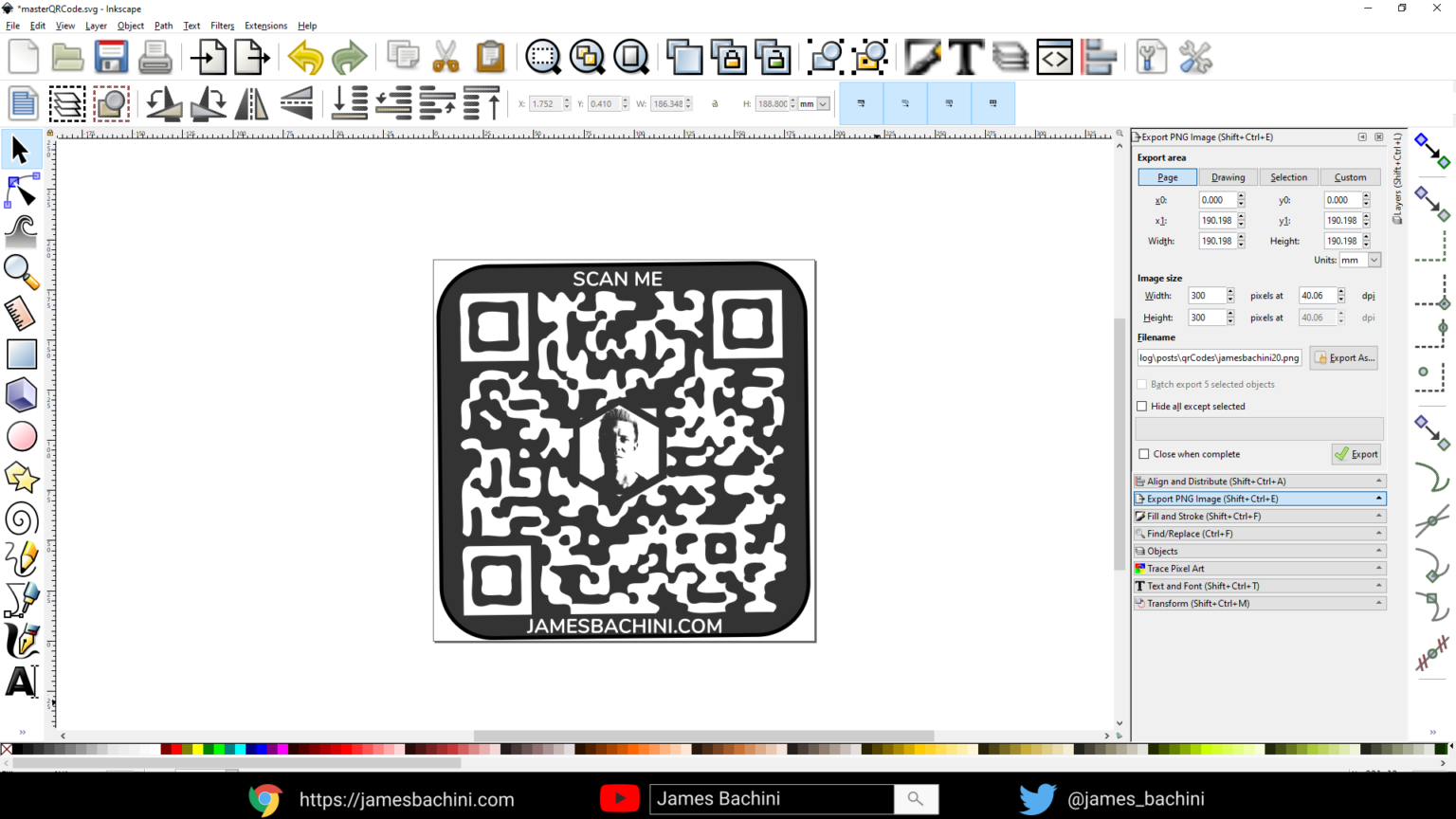Open the export Units dropdown
The width and height of the screenshot is (1456, 819).
point(1358,260)
